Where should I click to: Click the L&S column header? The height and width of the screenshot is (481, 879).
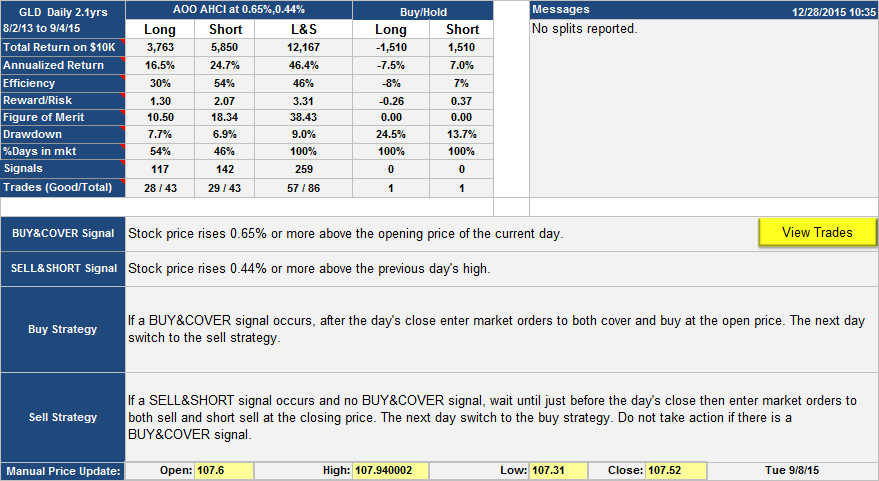(x=303, y=29)
